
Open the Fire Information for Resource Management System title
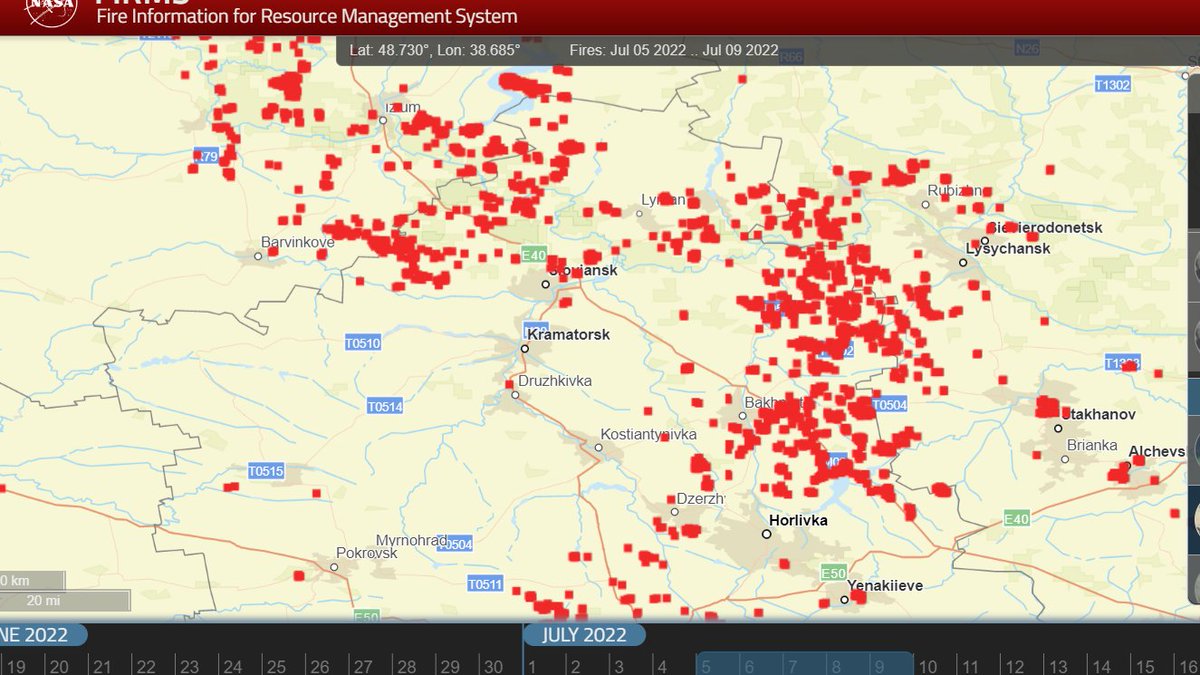(x=307, y=17)
